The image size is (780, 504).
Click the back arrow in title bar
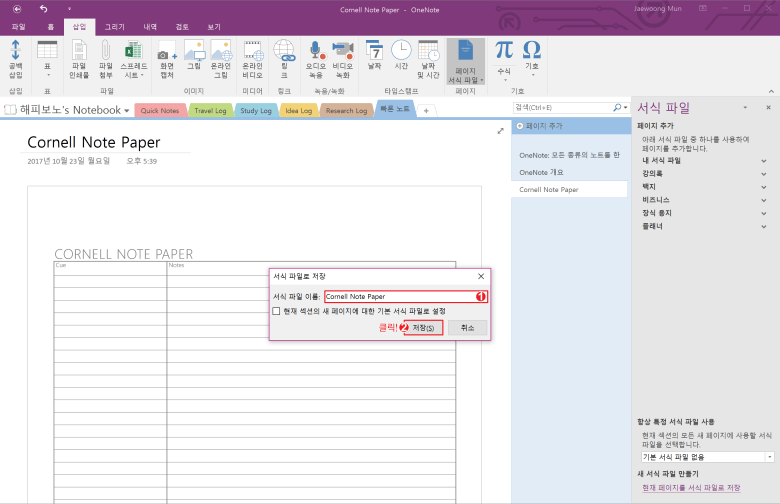[x=17, y=9]
